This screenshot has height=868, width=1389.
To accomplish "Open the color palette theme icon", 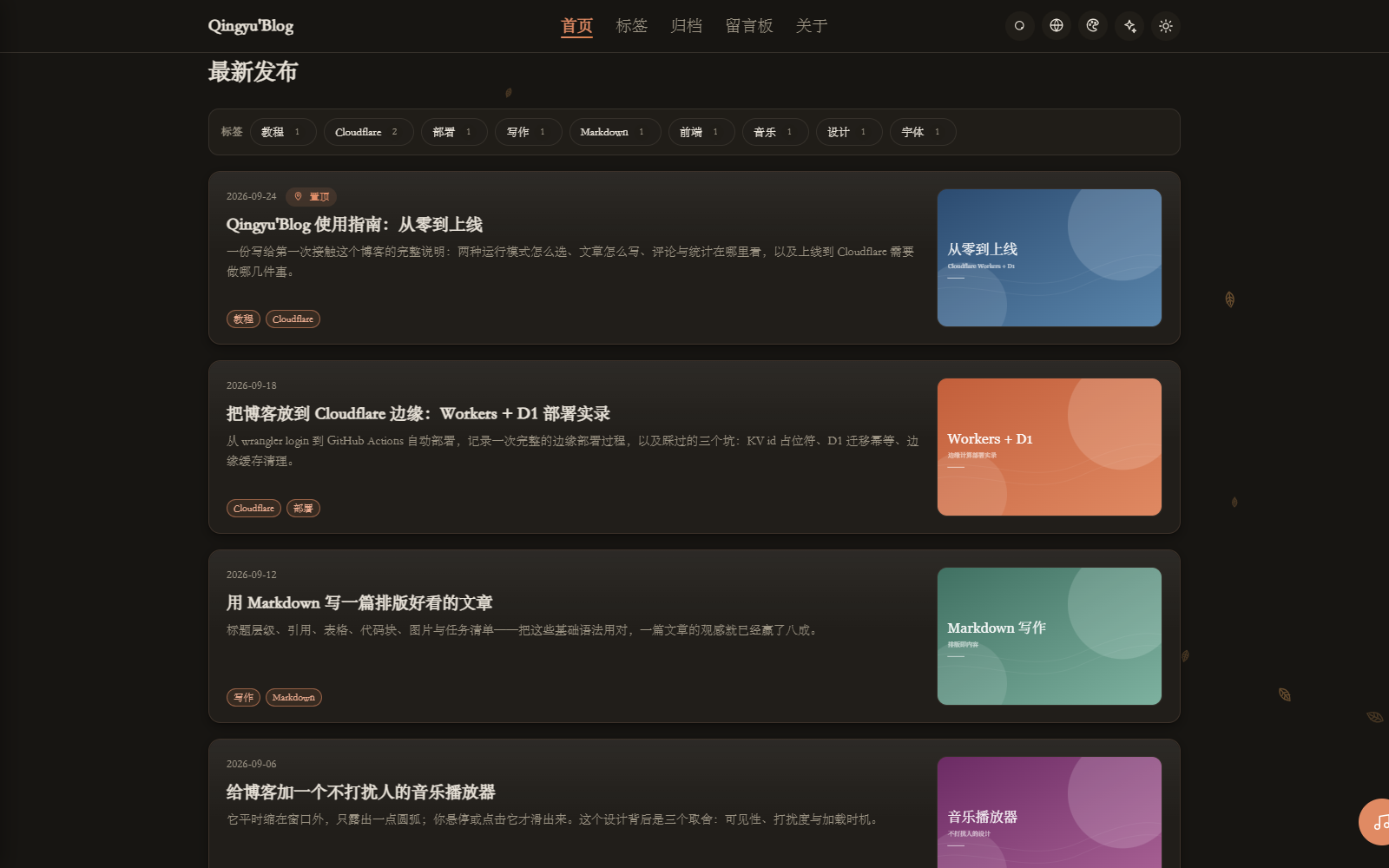I will pyautogui.click(x=1093, y=26).
